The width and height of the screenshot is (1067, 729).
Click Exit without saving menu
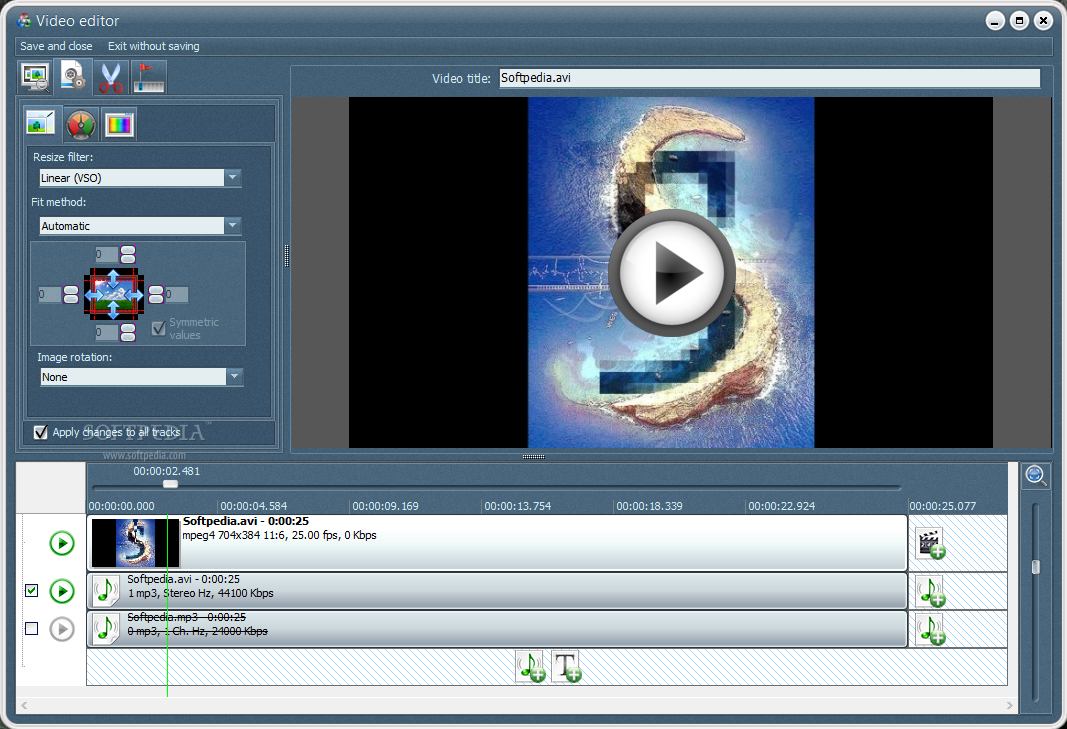153,46
